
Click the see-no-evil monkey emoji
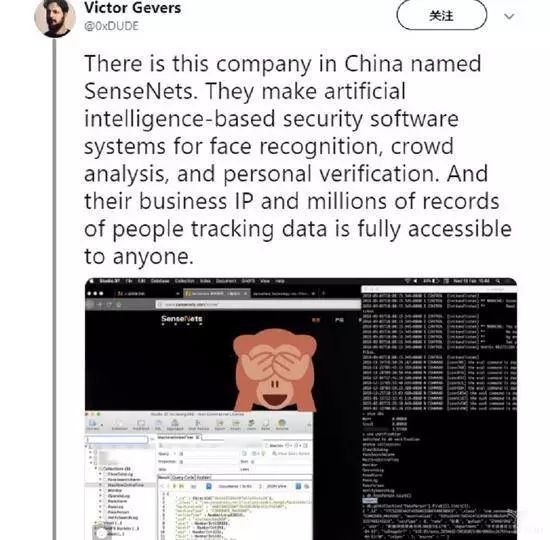[x=275, y=370]
